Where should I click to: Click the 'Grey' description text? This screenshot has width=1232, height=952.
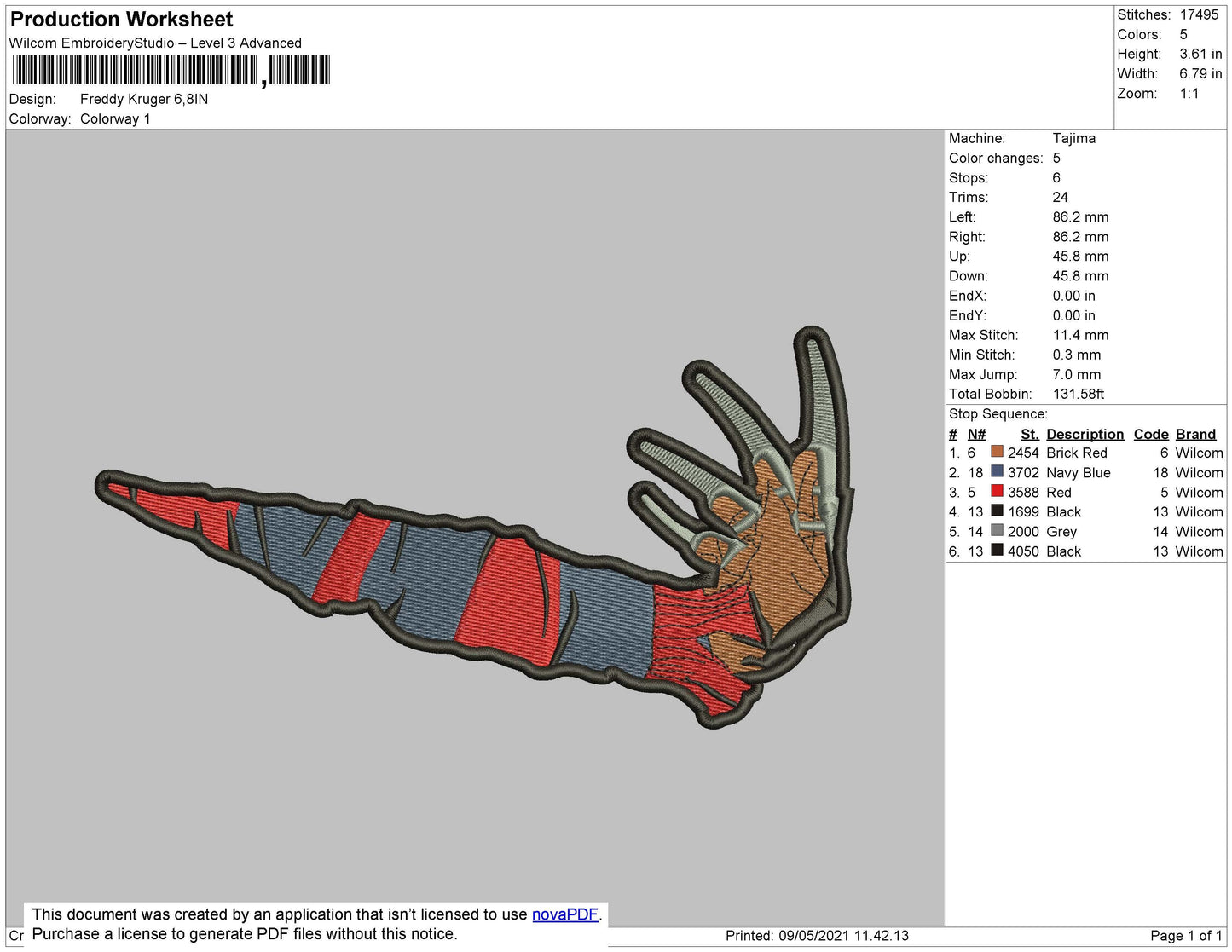(x=1061, y=532)
